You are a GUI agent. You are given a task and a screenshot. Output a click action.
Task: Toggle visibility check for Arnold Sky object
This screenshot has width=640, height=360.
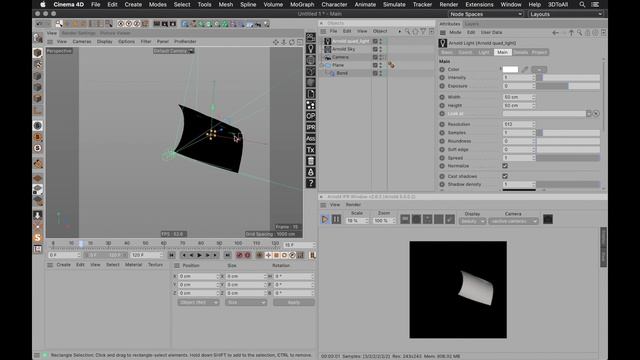(x=375, y=49)
